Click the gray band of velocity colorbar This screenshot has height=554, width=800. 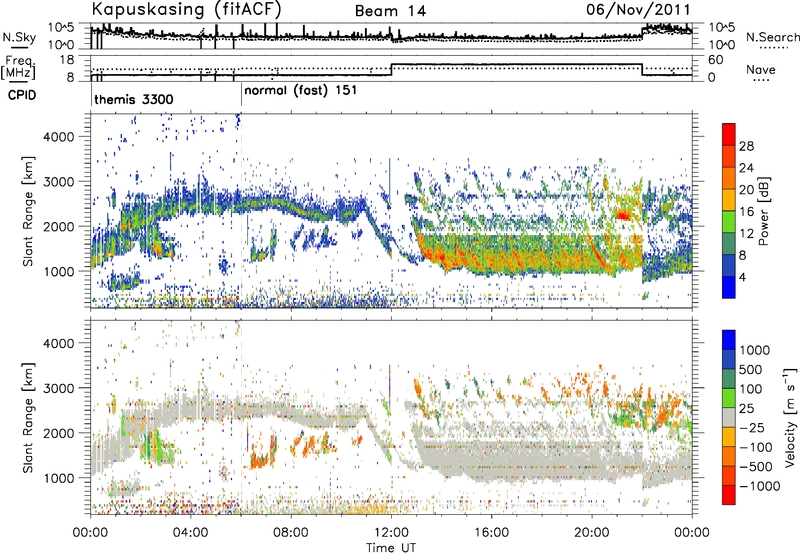[729, 418]
